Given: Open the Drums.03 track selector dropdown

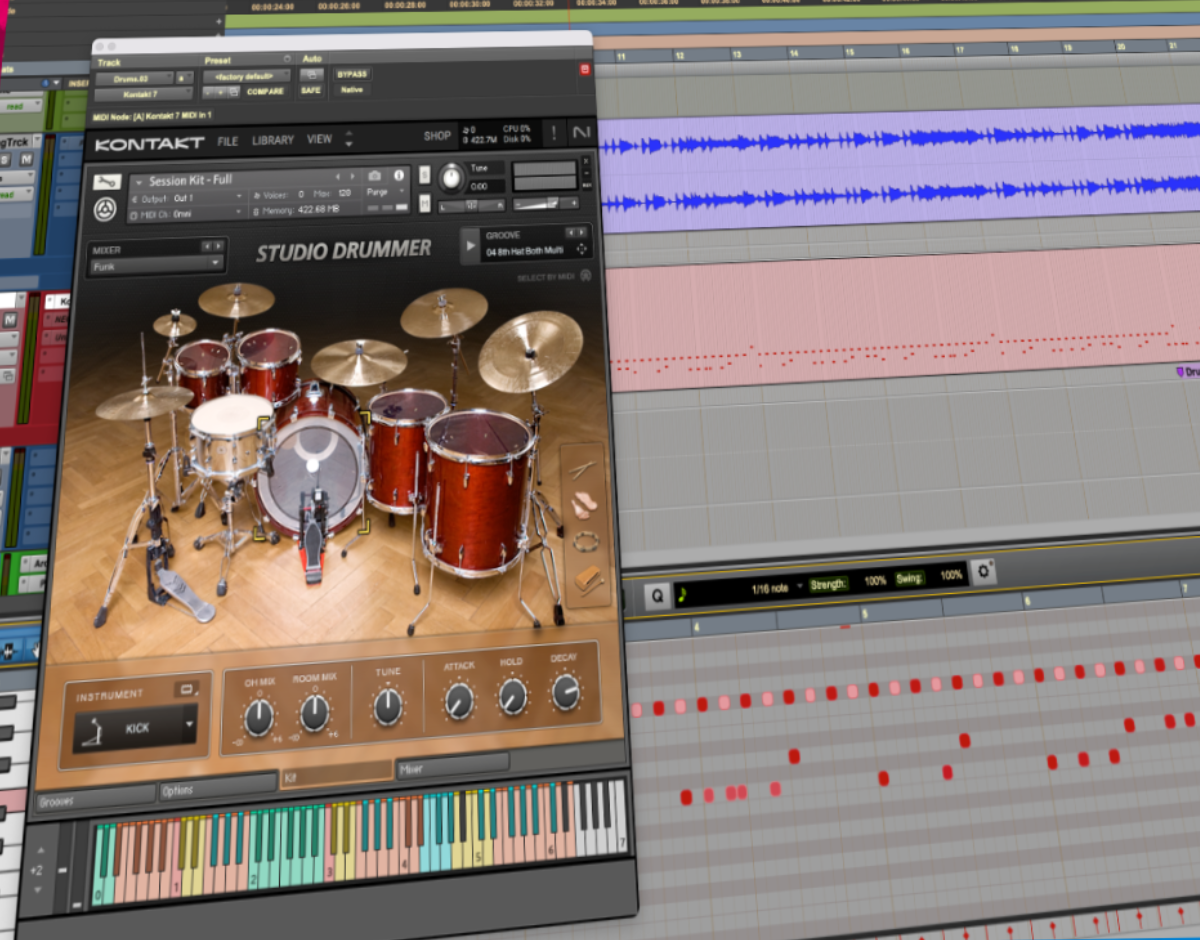Looking at the screenshot, I should [x=133, y=77].
